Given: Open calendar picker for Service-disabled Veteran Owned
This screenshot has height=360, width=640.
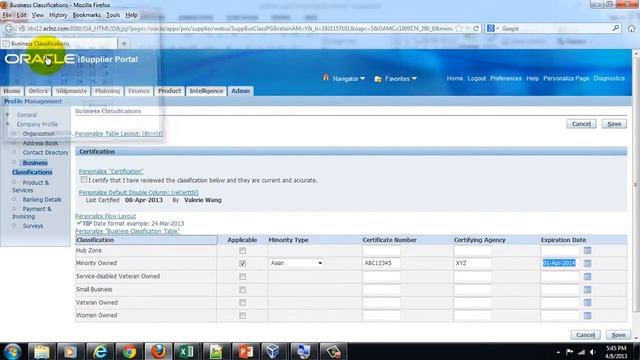Looking at the screenshot, I should pos(587,276).
